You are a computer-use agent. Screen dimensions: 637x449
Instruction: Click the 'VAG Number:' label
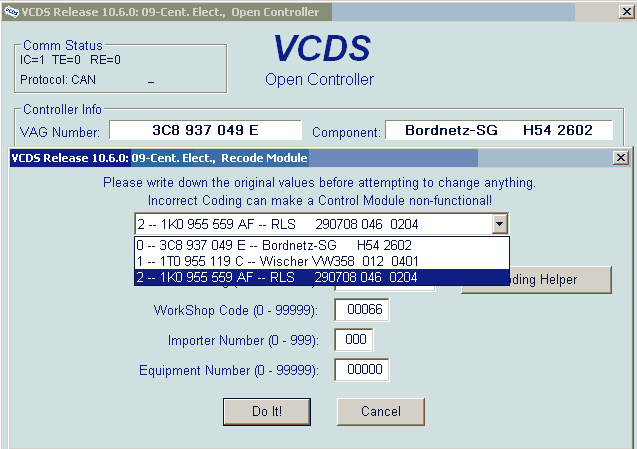[60, 132]
